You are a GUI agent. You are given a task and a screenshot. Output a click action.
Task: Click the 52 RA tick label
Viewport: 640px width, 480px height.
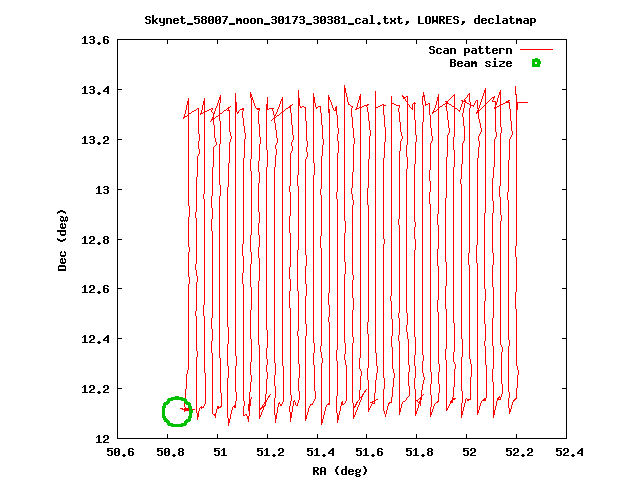click(469, 452)
